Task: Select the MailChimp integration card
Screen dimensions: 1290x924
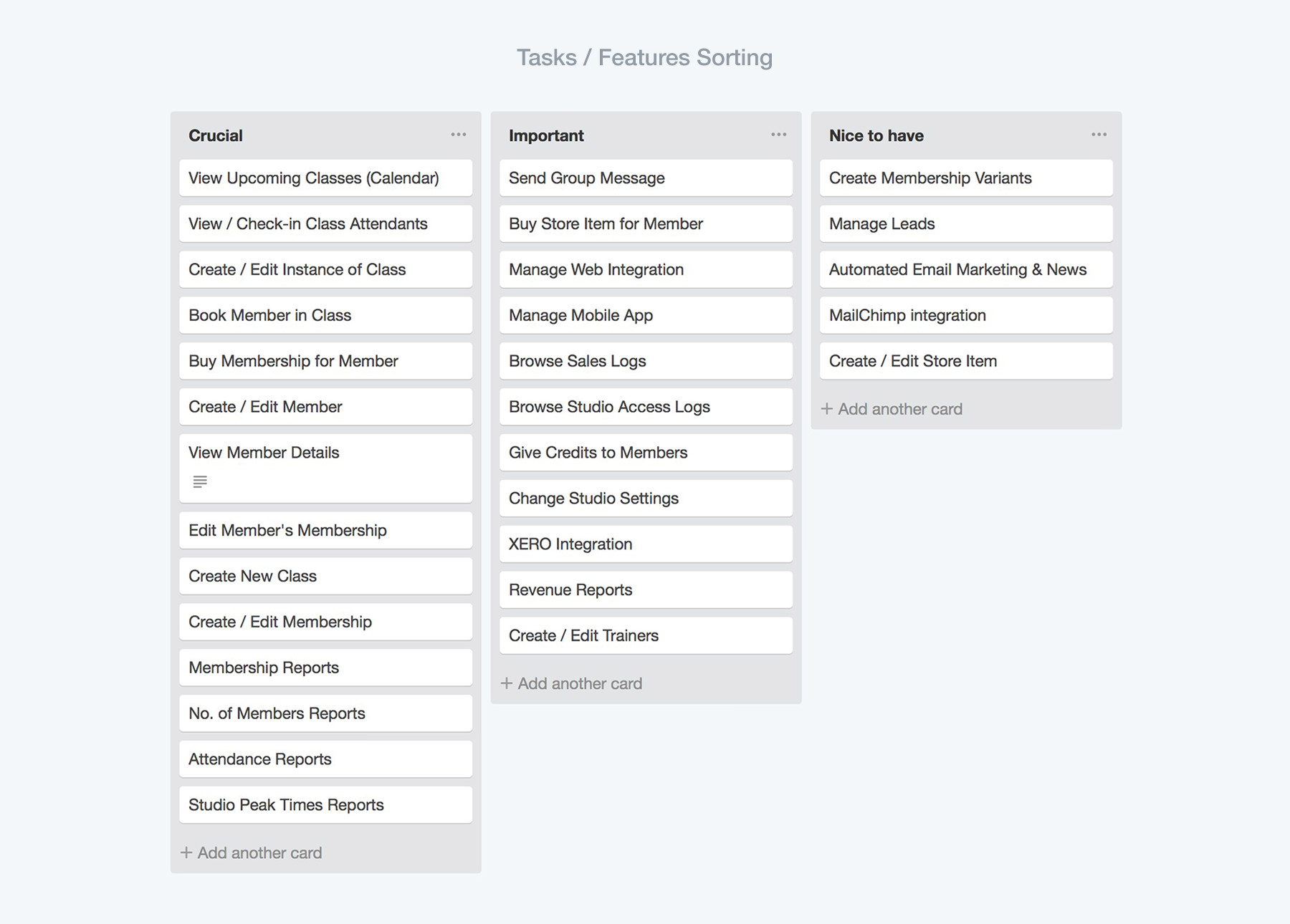Action: coord(967,315)
